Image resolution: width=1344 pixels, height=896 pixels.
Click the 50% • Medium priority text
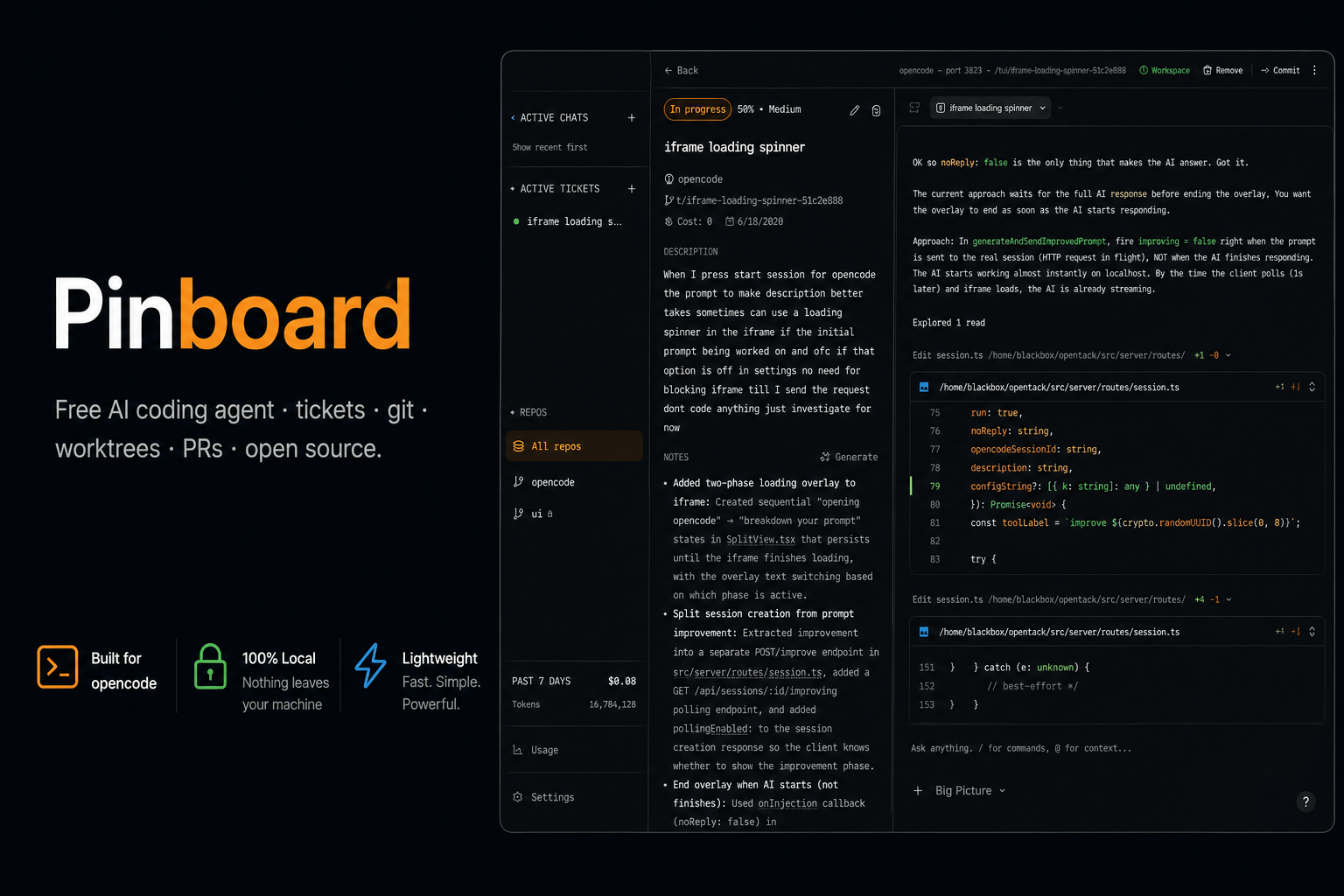pyautogui.click(x=769, y=109)
